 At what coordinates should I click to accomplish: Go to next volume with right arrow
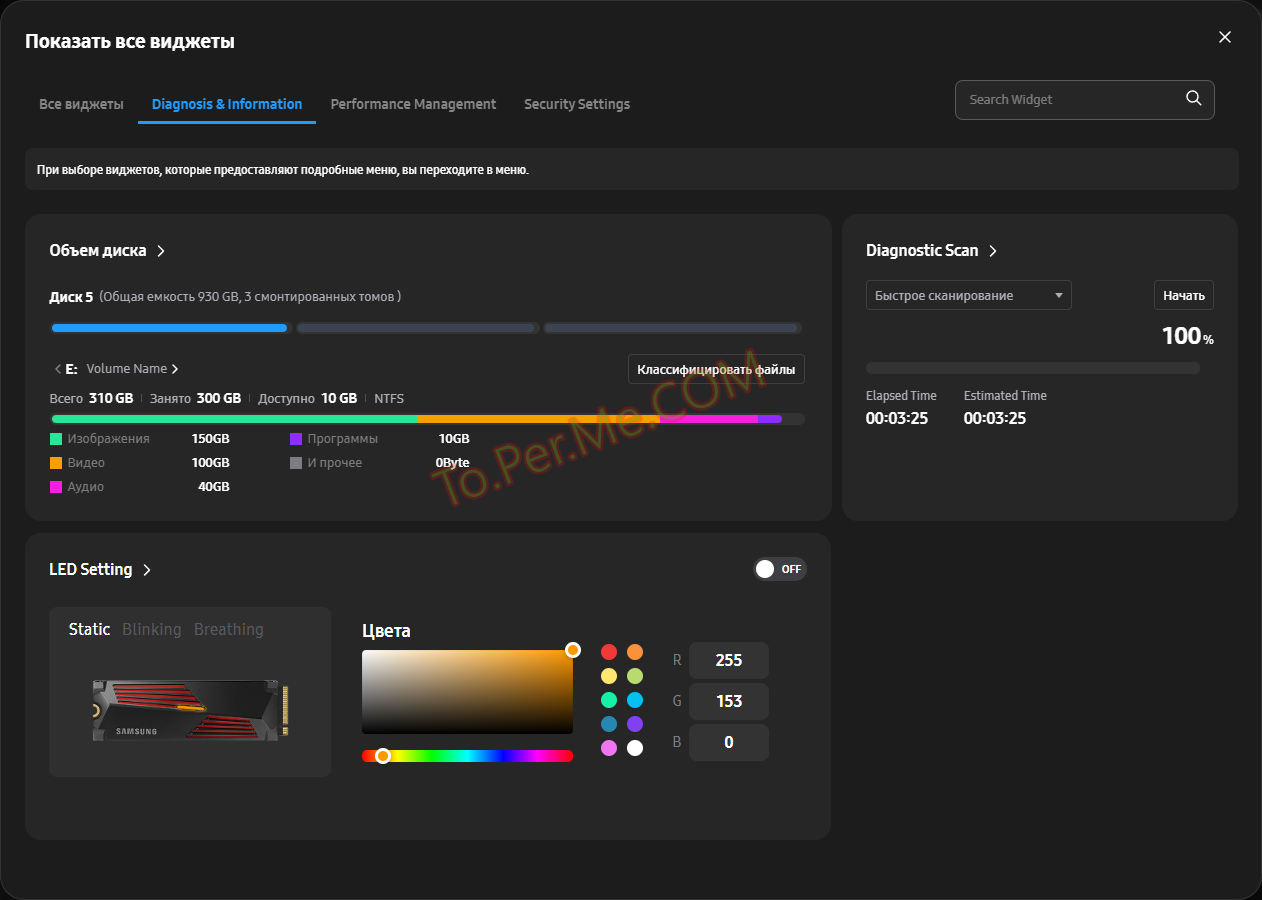tap(175, 369)
